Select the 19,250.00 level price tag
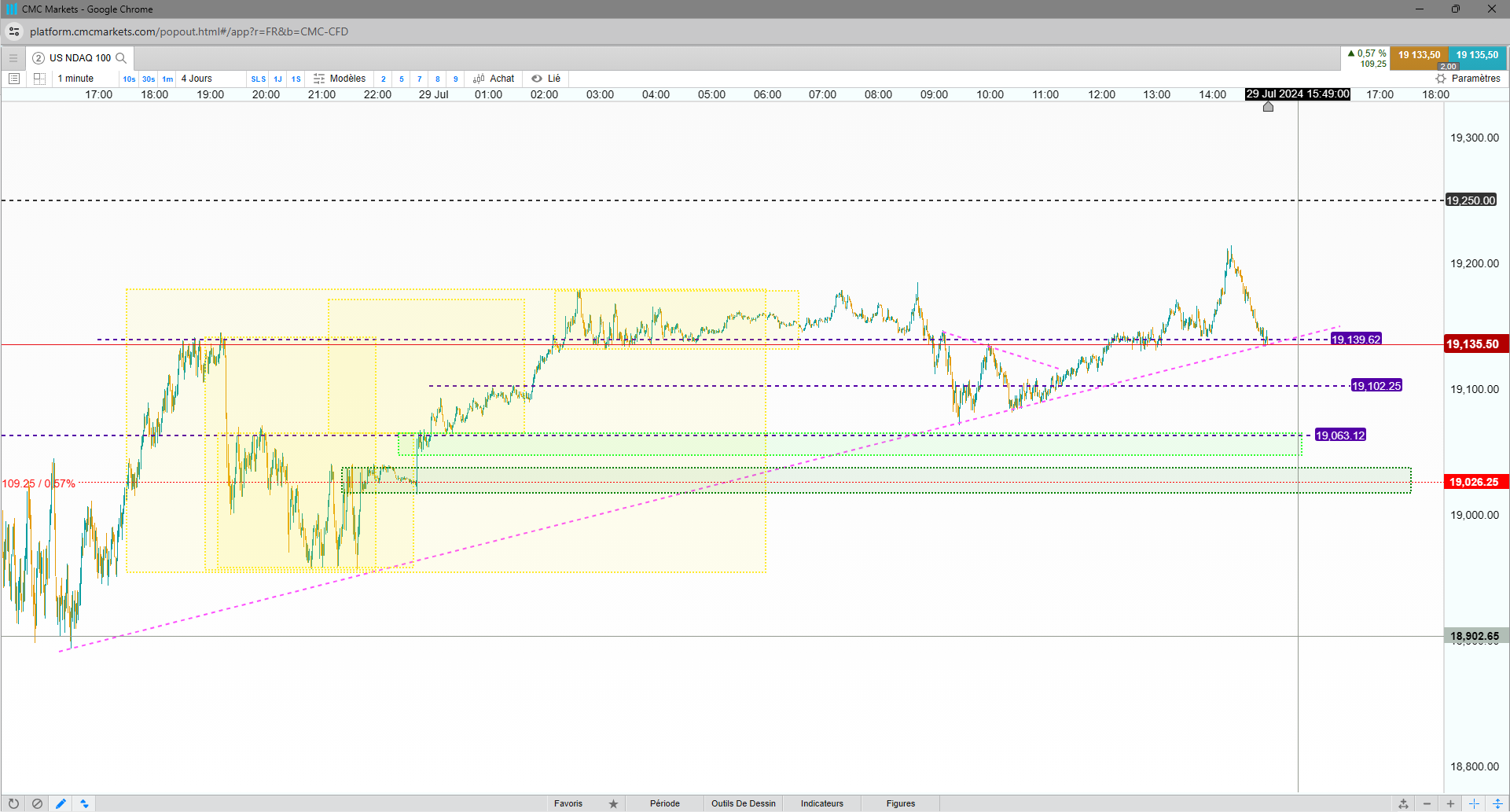Viewport: 1510px width, 812px height. pyautogui.click(x=1471, y=200)
